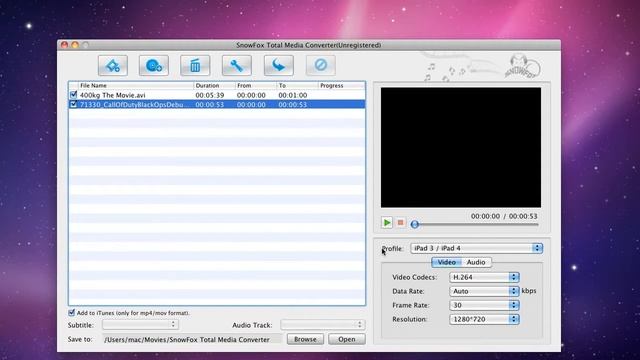The height and width of the screenshot is (360, 640).
Task: Select the 400kg The Movie.avi row
Action: point(217,95)
